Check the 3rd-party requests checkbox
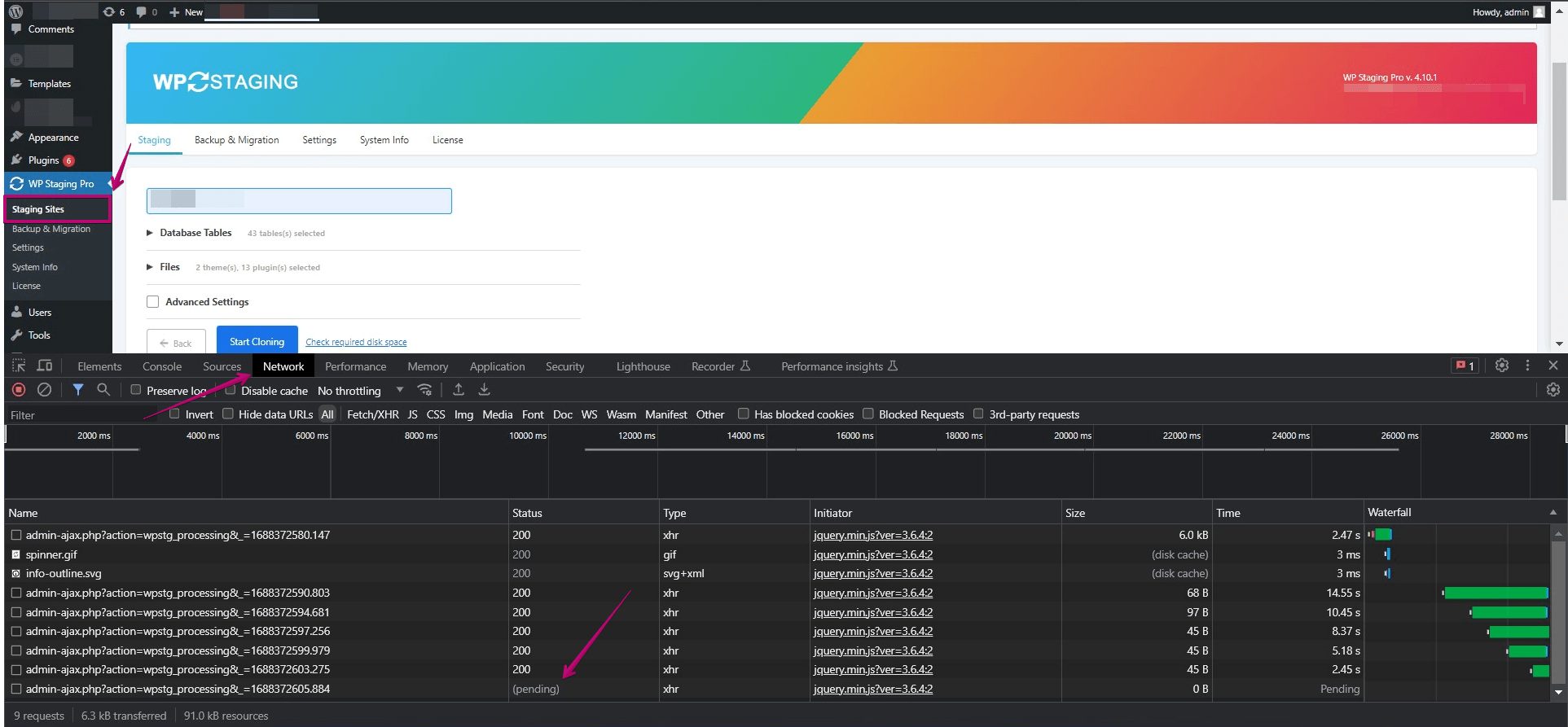Screen dimensions: 1568x727 978,414
